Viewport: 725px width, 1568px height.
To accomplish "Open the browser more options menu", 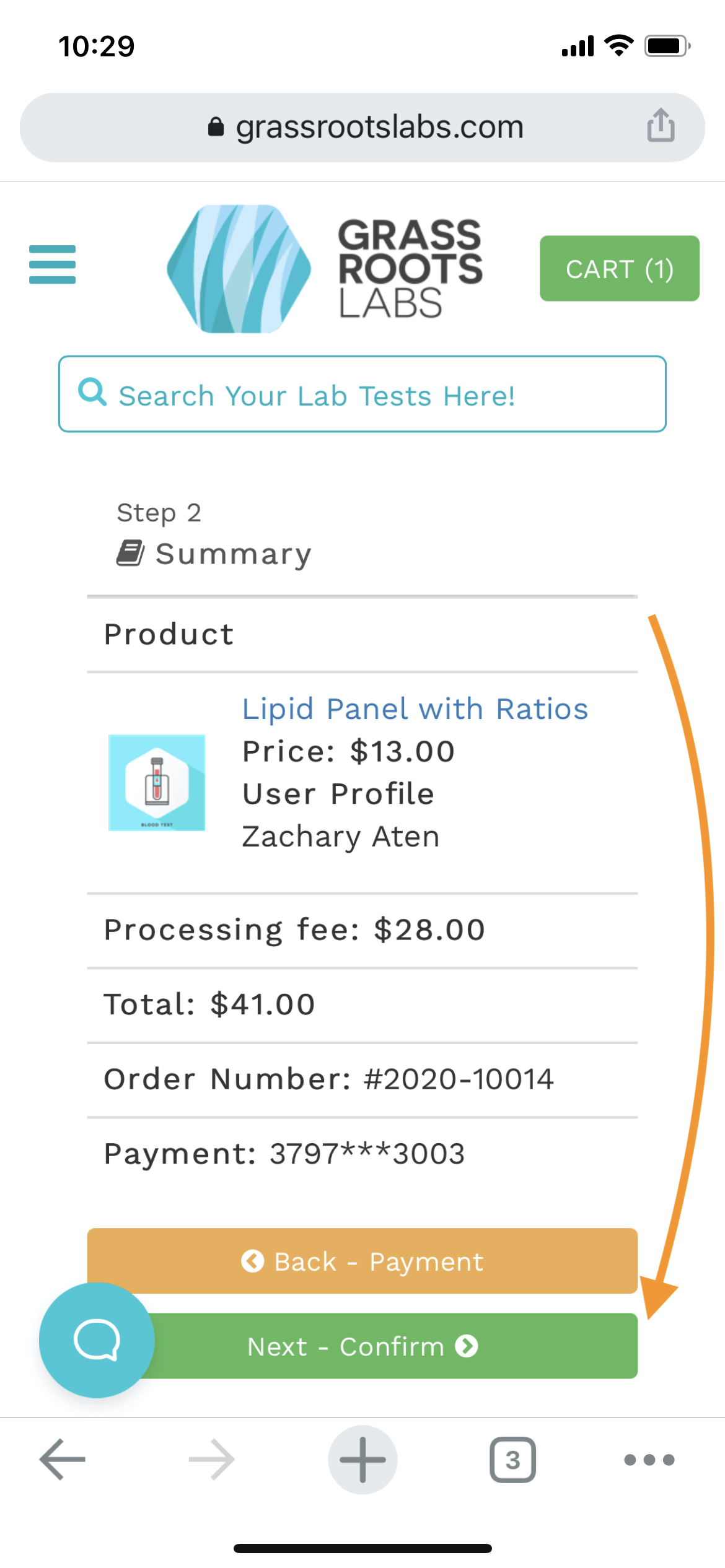I will pos(649,1460).
